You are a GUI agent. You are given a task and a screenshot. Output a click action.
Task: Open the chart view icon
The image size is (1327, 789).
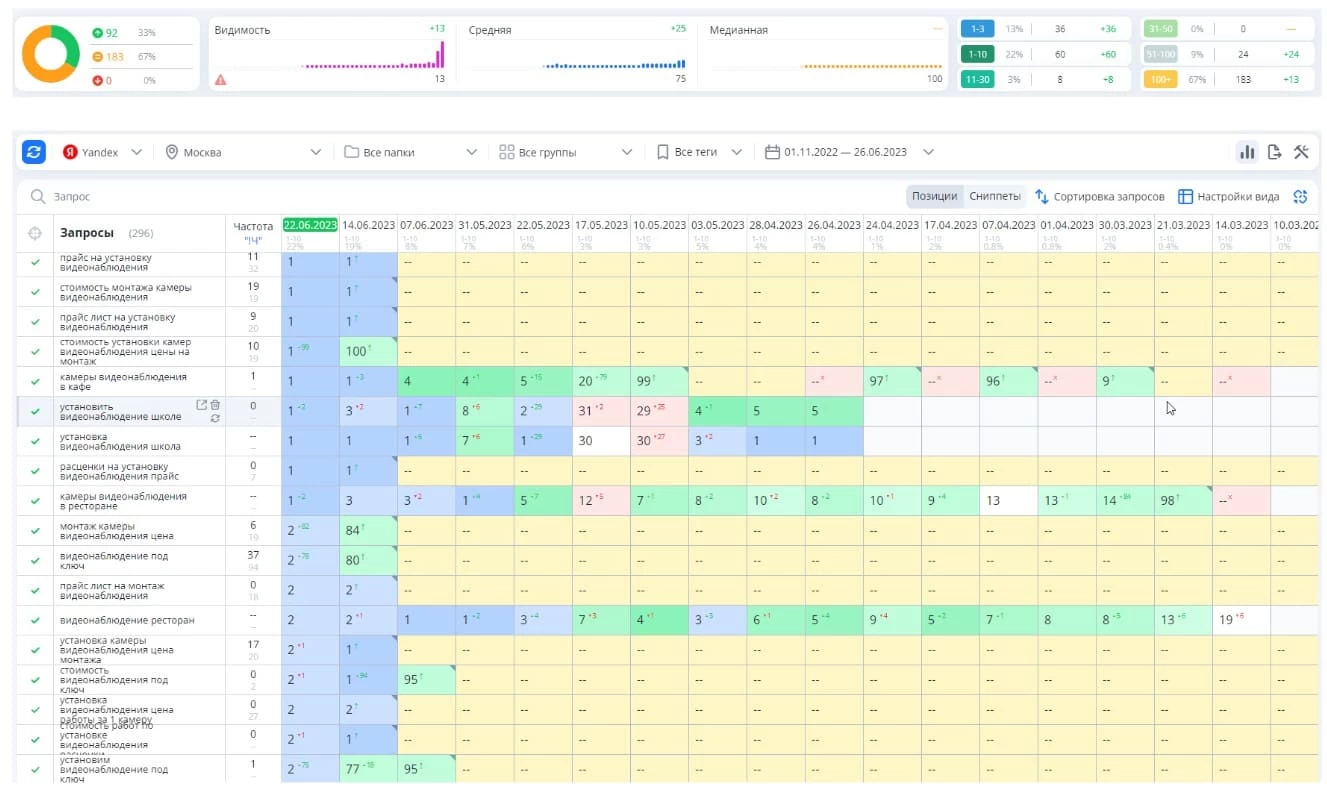point(1246,152)
